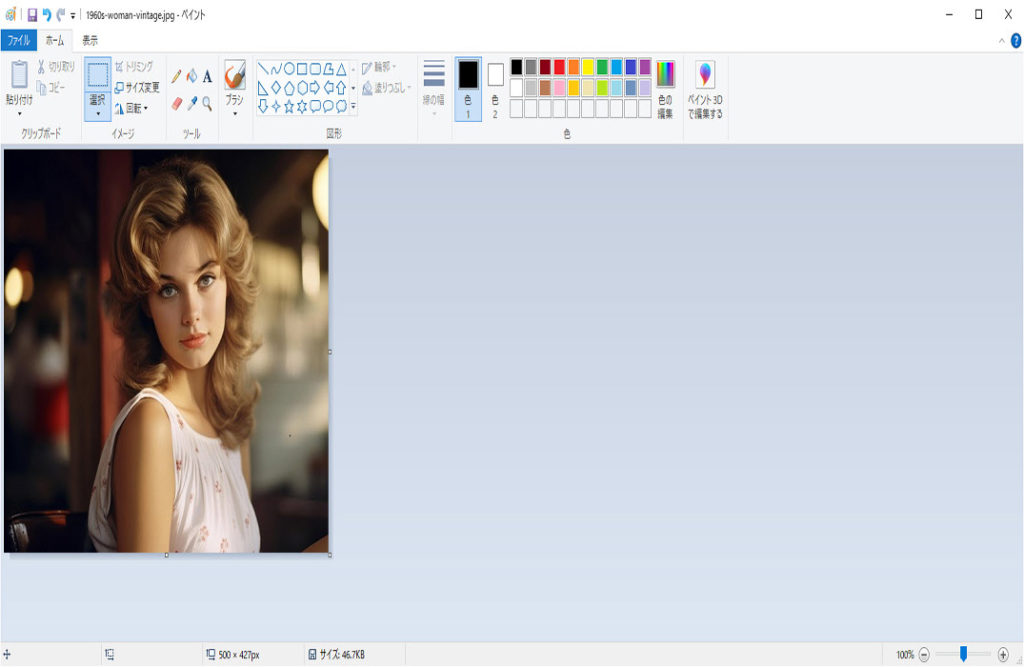Select the Magnifier tool
The image size is (1024, 667).
coord(207,103)
